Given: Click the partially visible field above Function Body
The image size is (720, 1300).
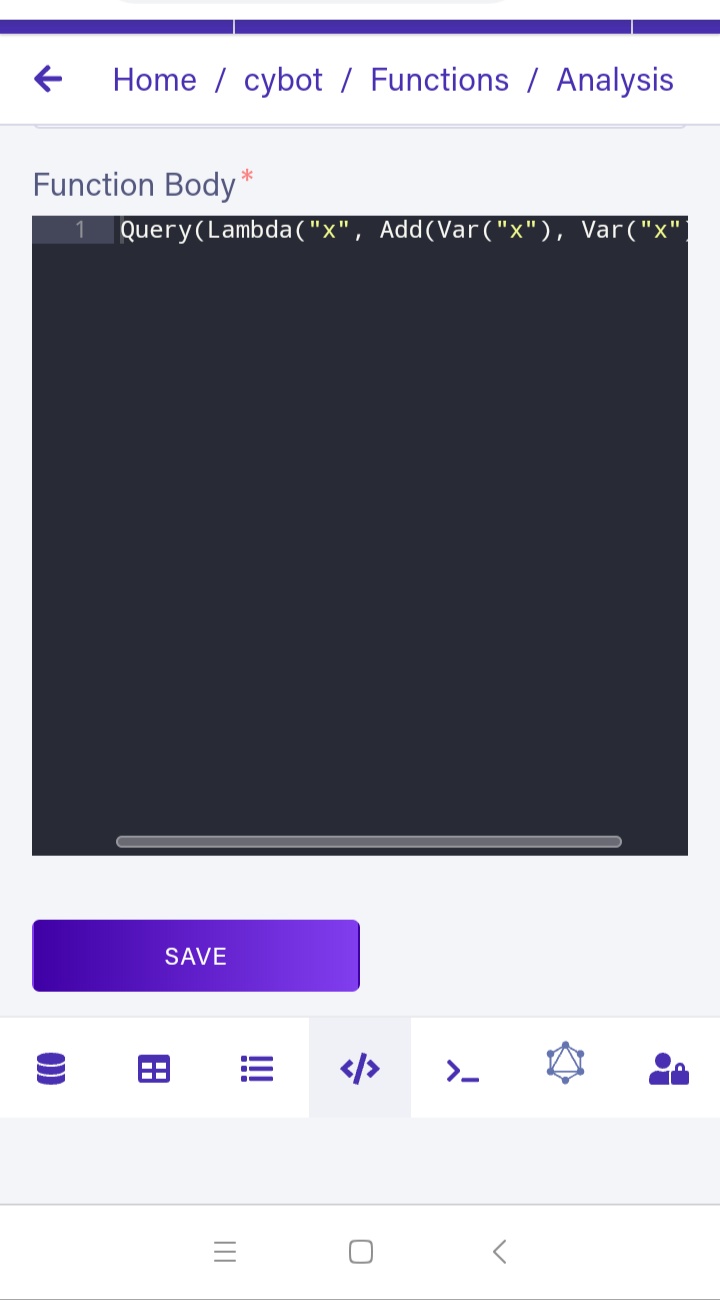Looking at the screenshot, I should point(360,126).
